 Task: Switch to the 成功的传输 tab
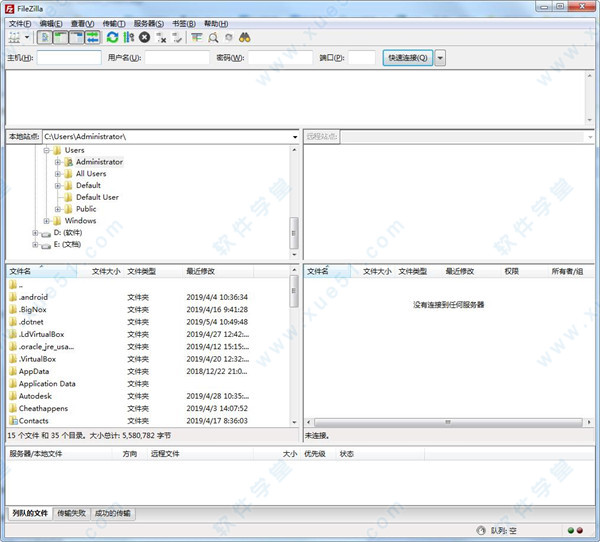112,513
